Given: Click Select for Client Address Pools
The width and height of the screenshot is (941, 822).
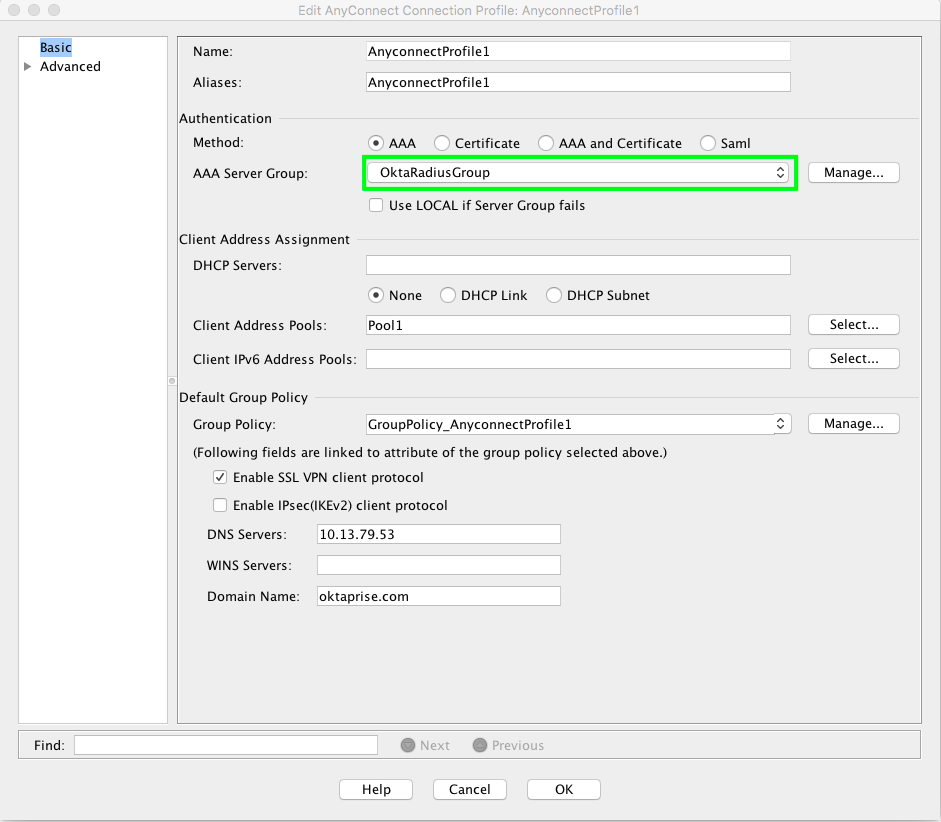Looking at the screenshot, I should (x=853, y=325).
